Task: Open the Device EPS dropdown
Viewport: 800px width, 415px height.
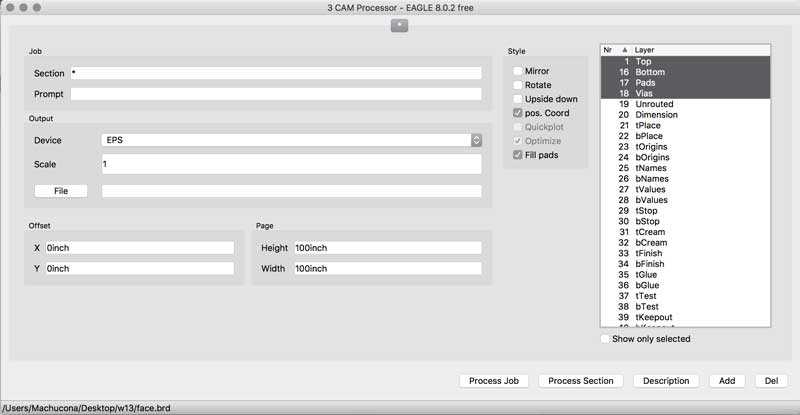Action: [291, 140]
